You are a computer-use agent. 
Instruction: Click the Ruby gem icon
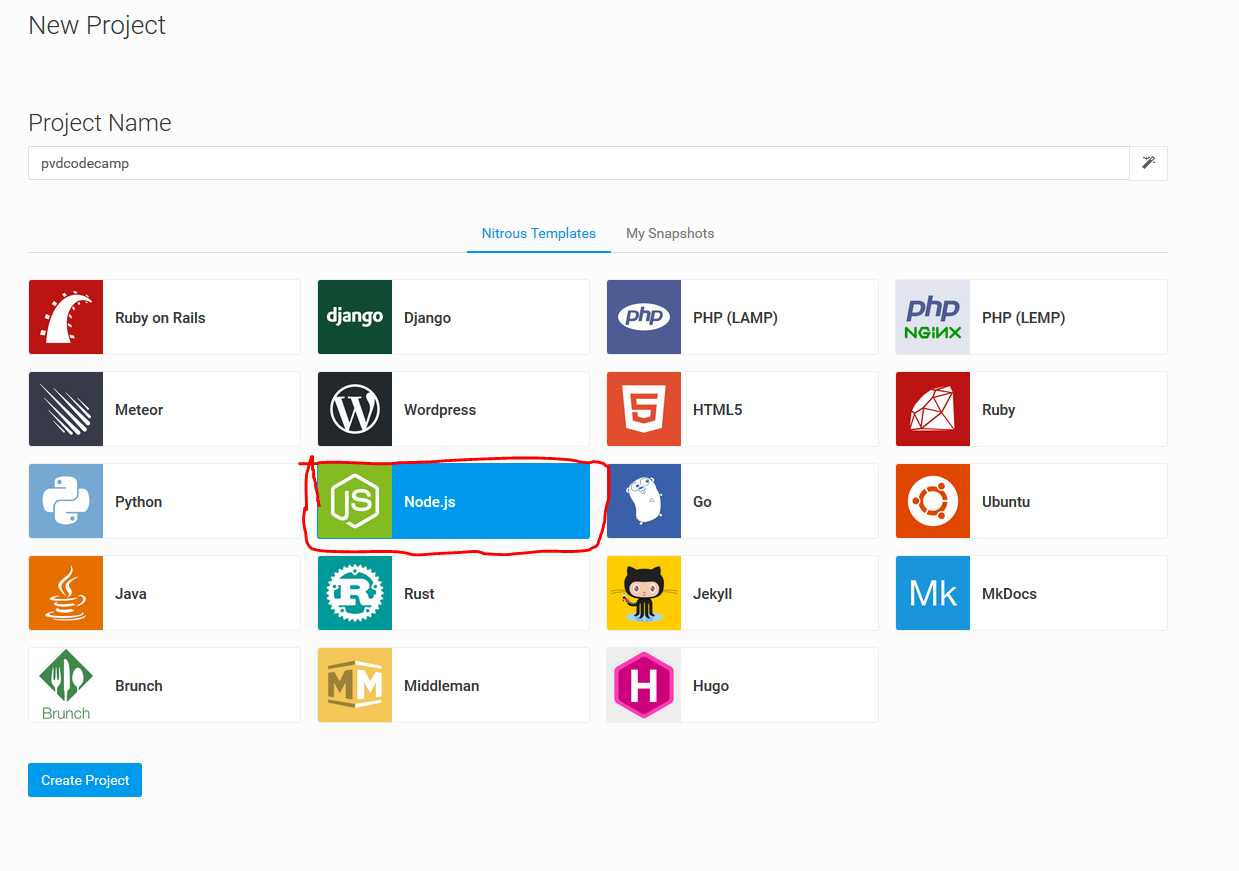click(933, 409)
